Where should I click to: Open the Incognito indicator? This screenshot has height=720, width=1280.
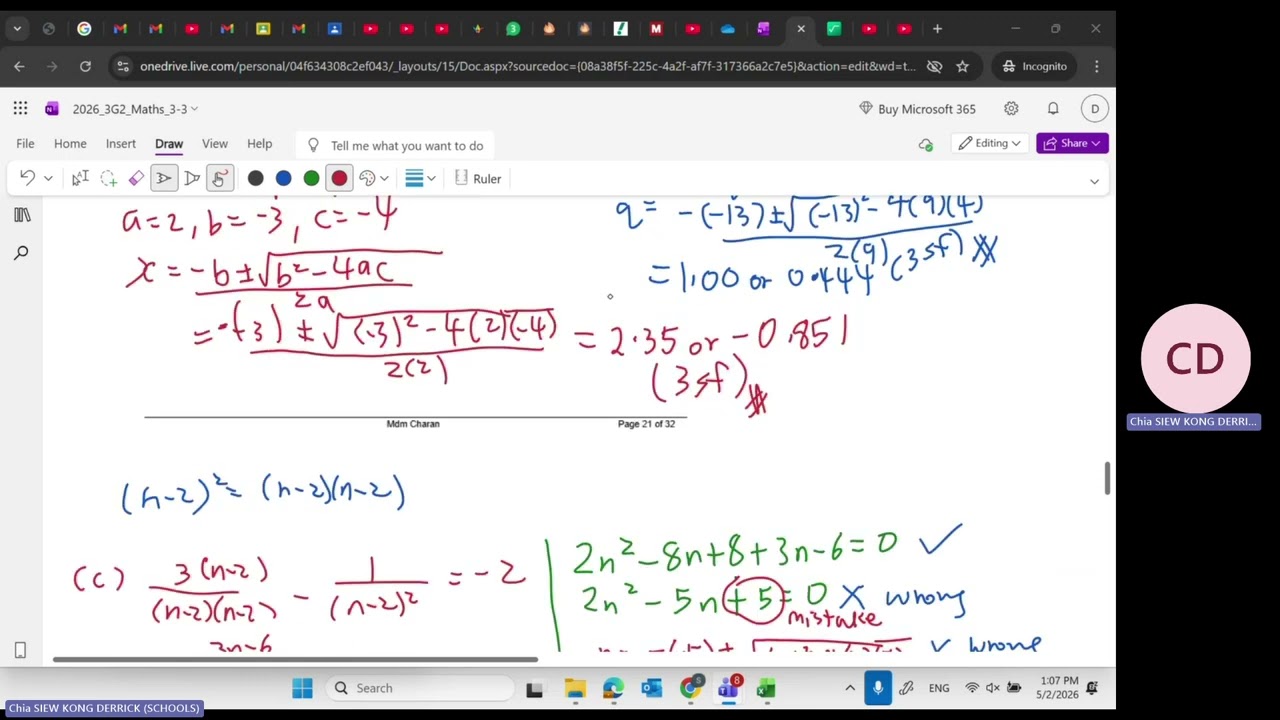pos(1035,66)
